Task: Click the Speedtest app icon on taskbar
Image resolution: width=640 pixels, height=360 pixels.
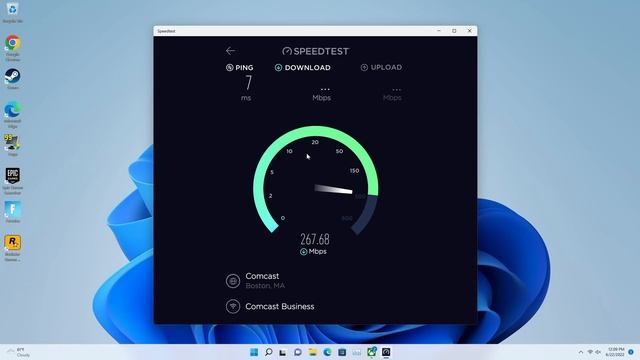Action: 386,352
